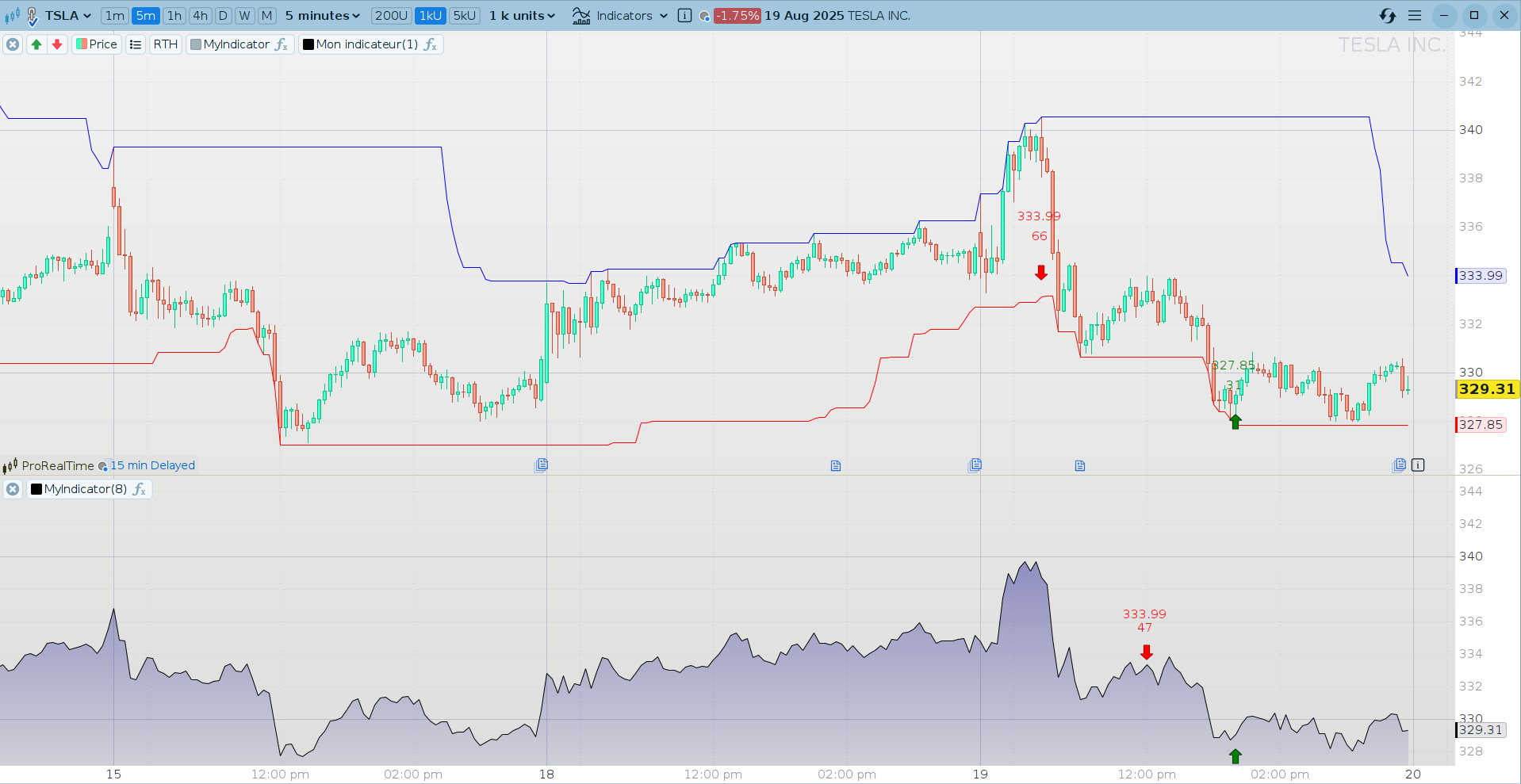
Task: Edit MyIndicator(8) formula via fx icon
Action: 140,489
